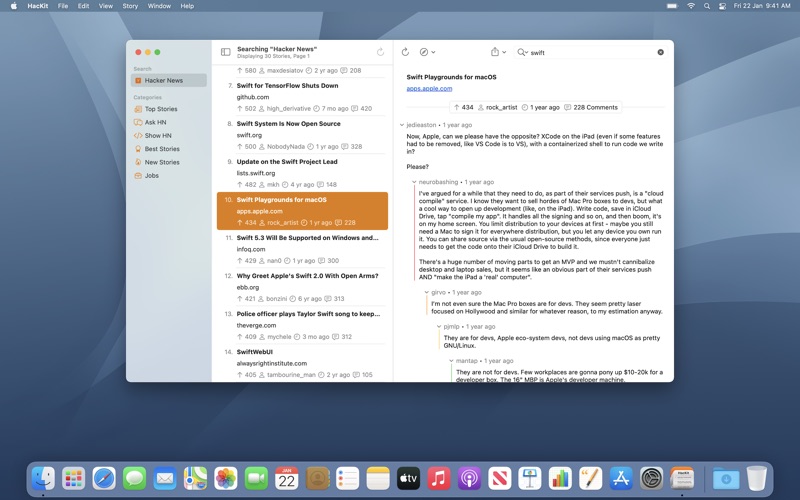Select Best Stories in the sidebar
The height and width of the screenshot is (500, 800).
(x=161, y=148)
